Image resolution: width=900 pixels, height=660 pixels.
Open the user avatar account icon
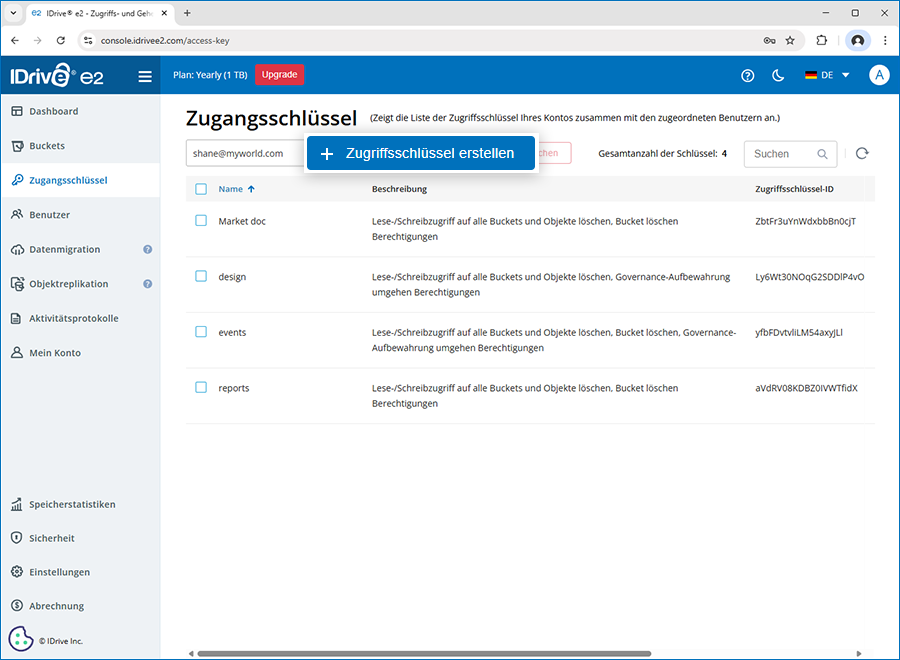tap(879, 75)
